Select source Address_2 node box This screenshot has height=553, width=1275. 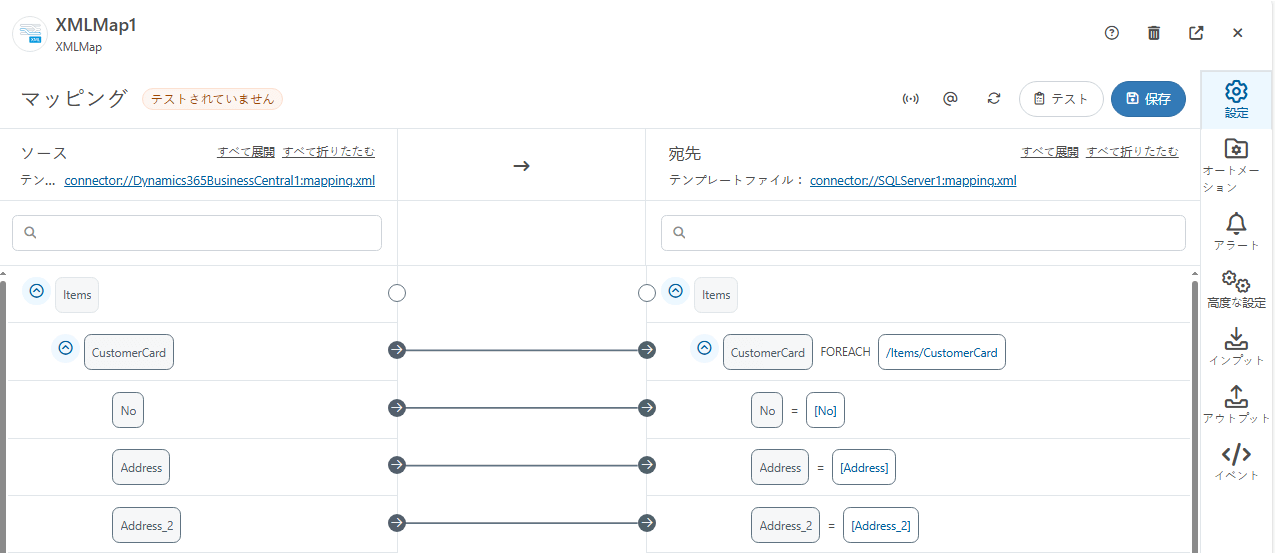pos(147,525)
